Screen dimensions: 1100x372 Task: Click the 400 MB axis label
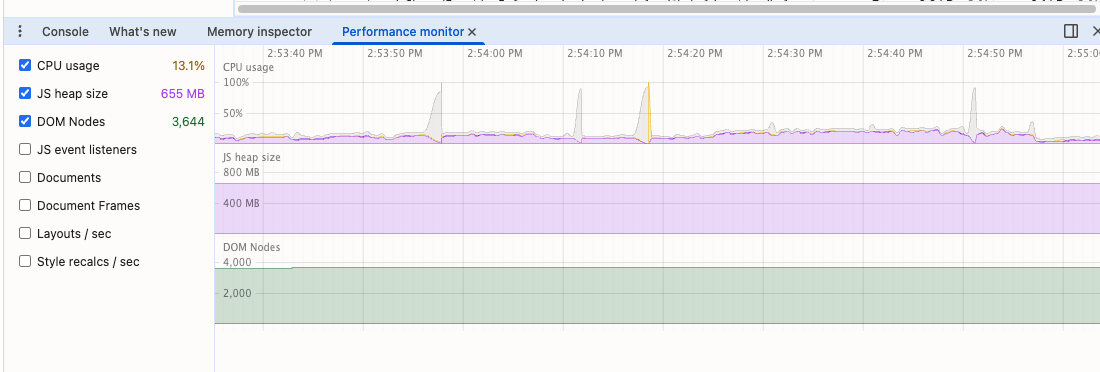coord(241,203)
